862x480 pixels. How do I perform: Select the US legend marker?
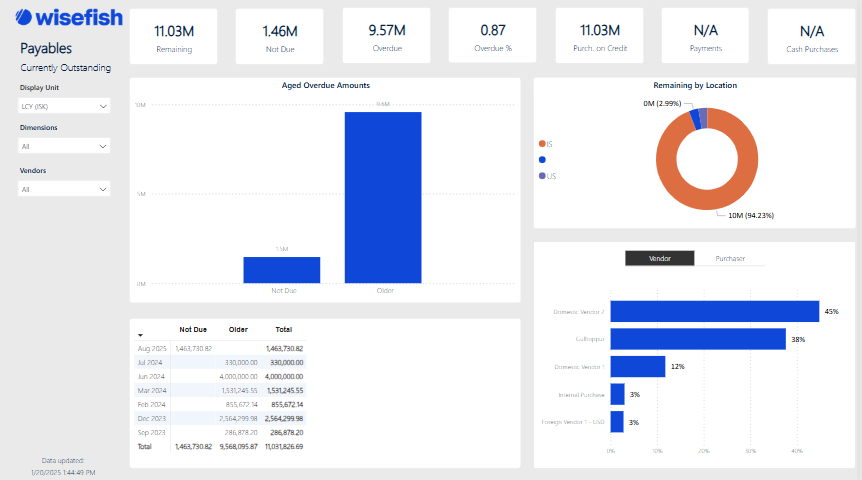point(542,176)
